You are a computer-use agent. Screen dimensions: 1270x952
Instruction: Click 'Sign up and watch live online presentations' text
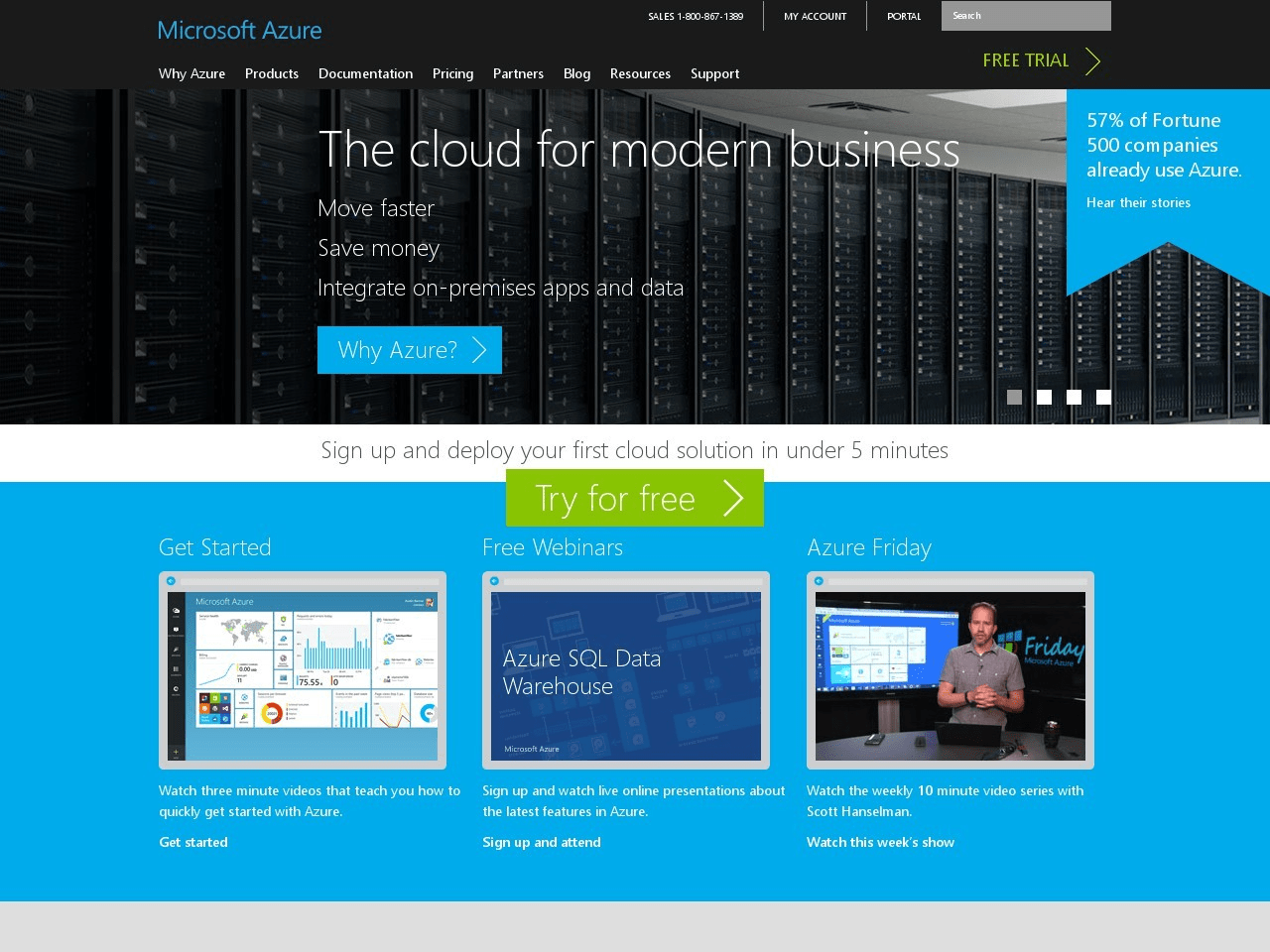click(x=634, y=801)
